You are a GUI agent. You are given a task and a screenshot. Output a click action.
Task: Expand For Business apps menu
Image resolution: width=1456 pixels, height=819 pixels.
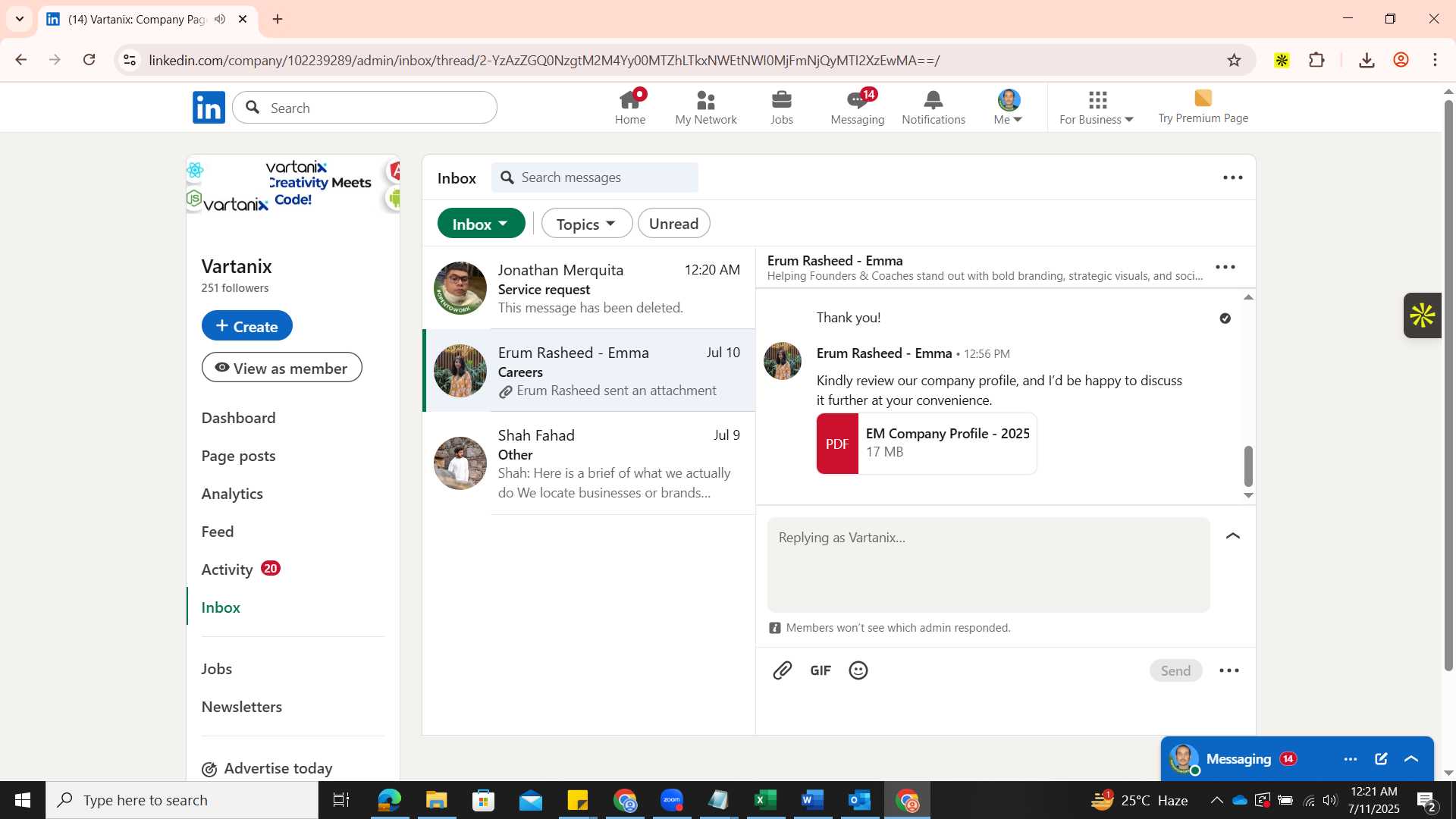[1097, 108]
